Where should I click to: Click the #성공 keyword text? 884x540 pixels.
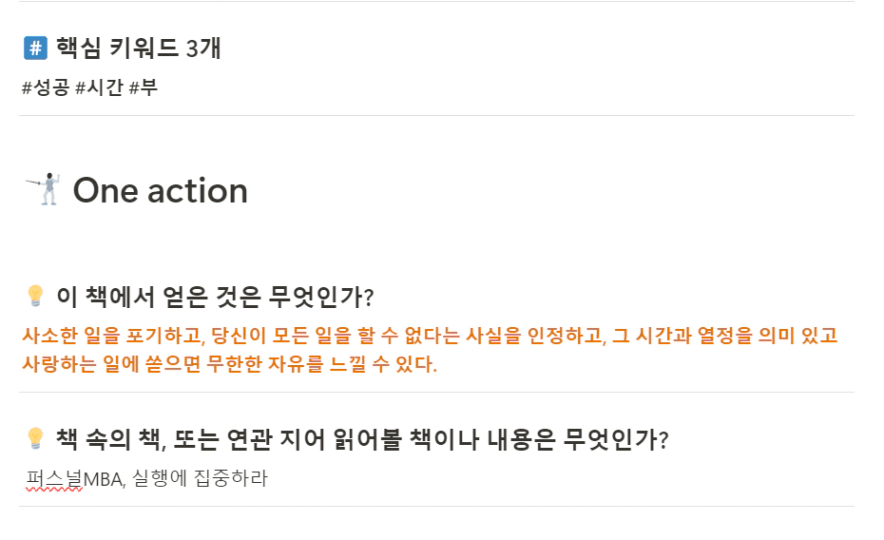click(46, 88)
